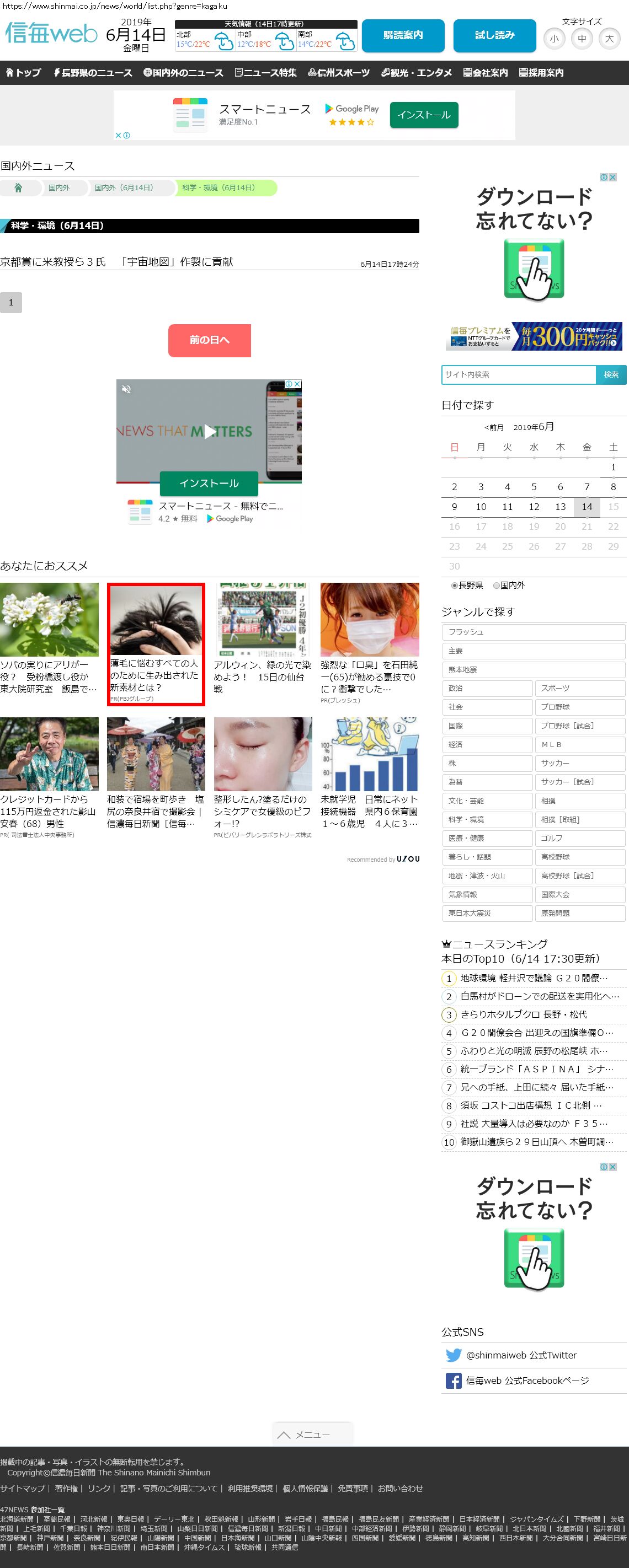Open @shinmaiweb 公式Twitter link
Image resolution: width=629 pixels, height=1568 pixels.
pos(521,1355)
